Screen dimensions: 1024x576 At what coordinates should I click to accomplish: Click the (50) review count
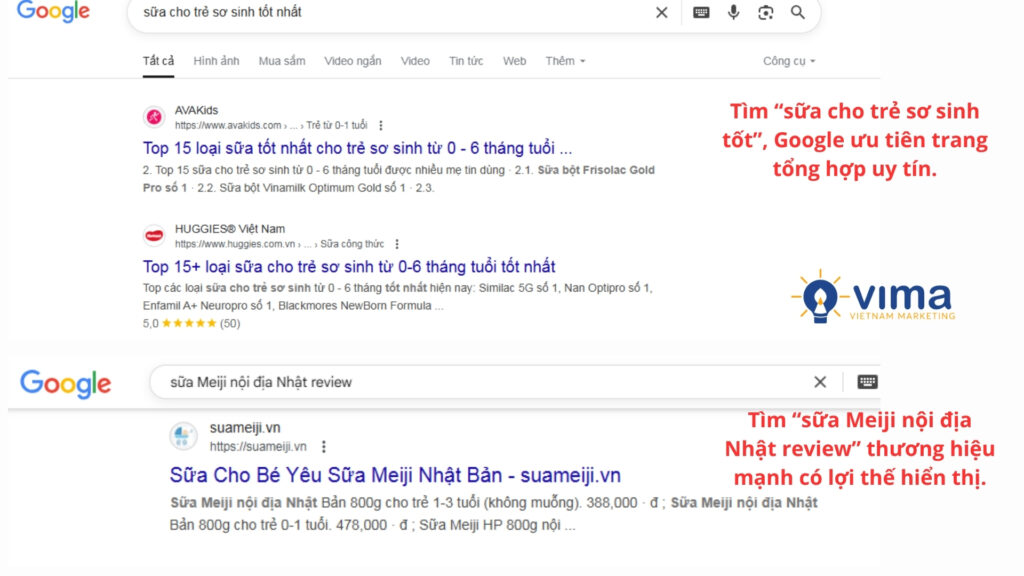(x=230, y=323)
